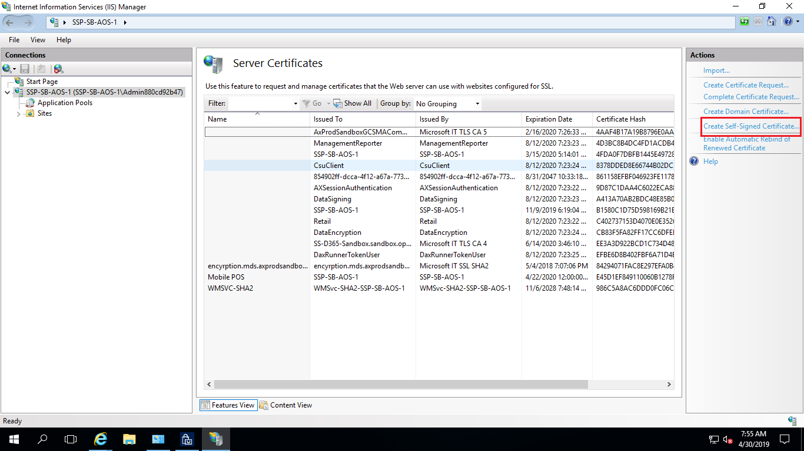Click the IIS Manager taskbar icon
Image resolution: width=804 pixels, height=451 pixels.
pos(216,439)
